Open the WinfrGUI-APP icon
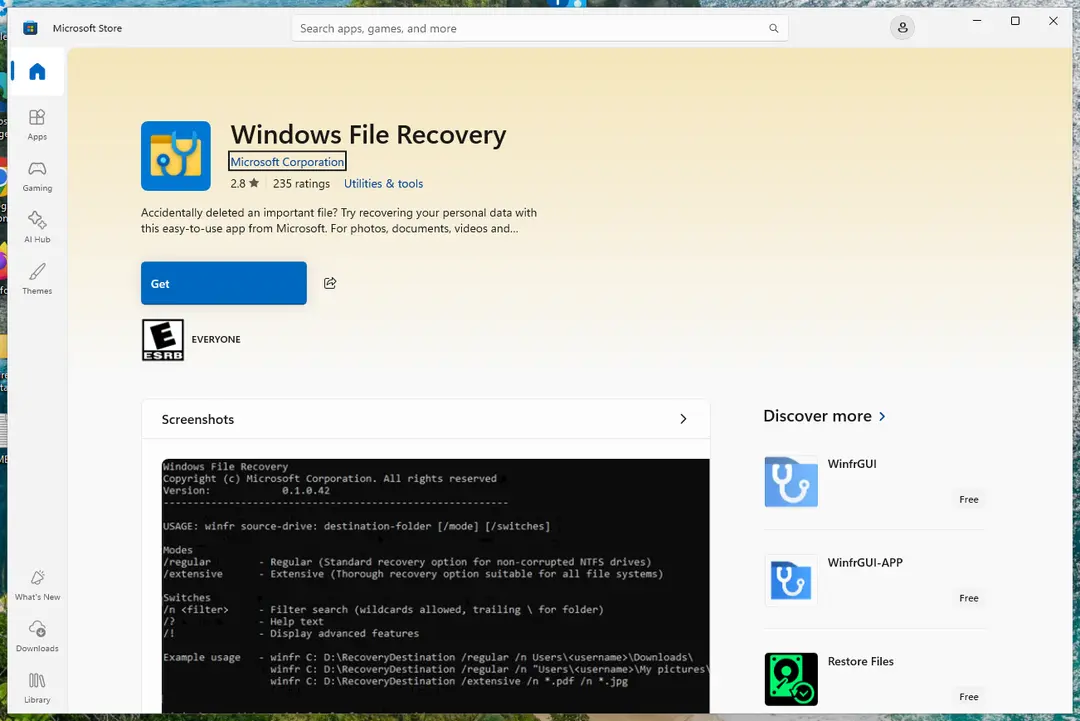The height and width of the screenshot is (721, 1080). [x=791, y=580]
